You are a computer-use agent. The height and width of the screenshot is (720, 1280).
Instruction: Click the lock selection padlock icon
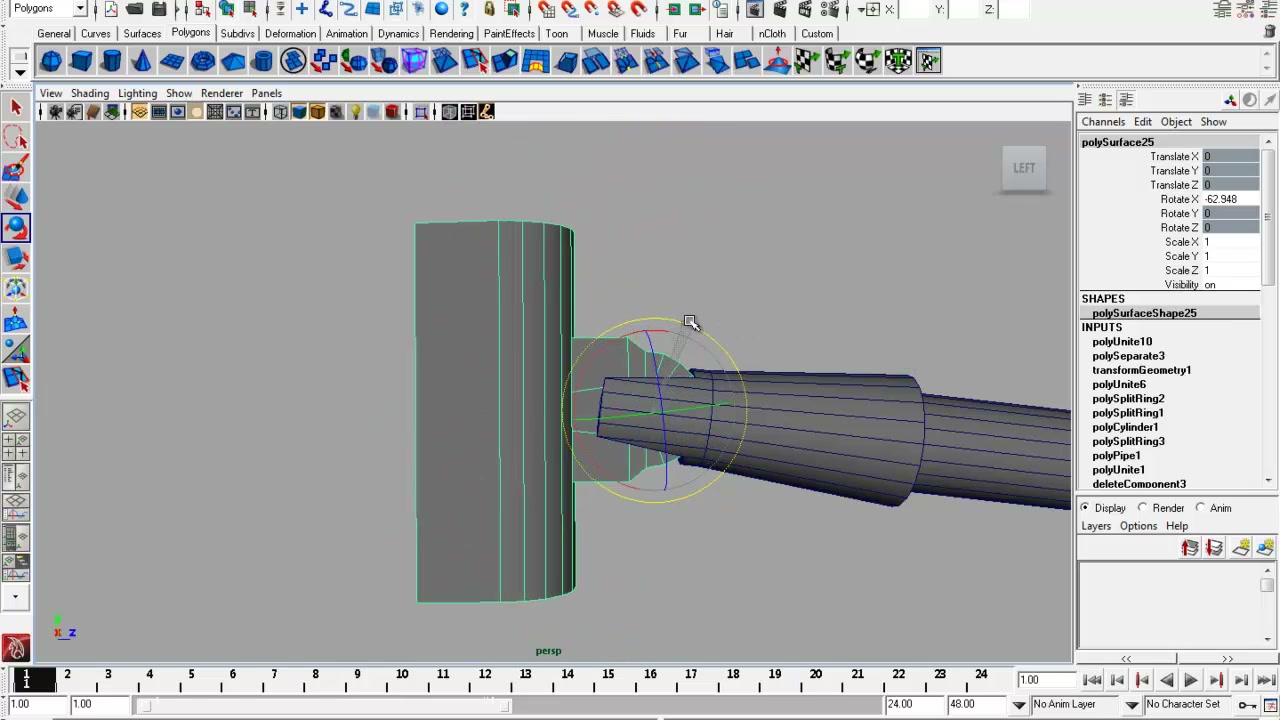pyautogui.click(x=489, y=9)
